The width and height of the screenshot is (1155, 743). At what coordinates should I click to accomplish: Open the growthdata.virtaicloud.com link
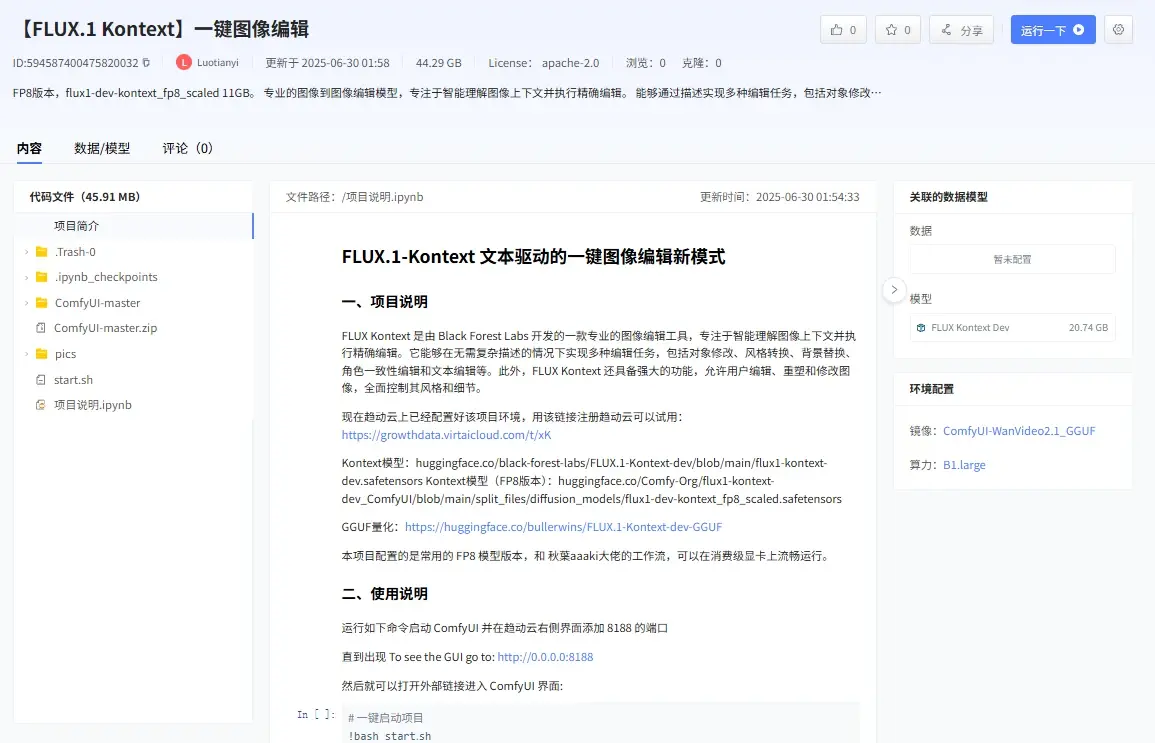(x=446, y=435)
